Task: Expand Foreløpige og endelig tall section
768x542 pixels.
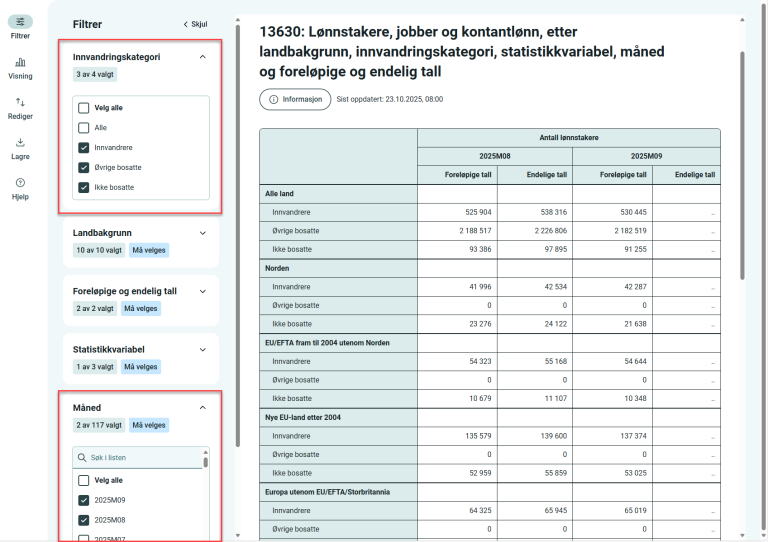Action: 203,292
